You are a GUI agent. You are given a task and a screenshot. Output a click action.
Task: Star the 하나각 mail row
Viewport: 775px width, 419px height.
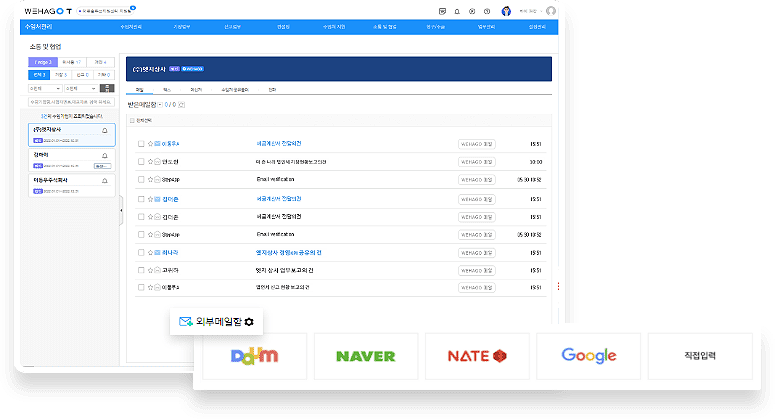pos(150,252)
